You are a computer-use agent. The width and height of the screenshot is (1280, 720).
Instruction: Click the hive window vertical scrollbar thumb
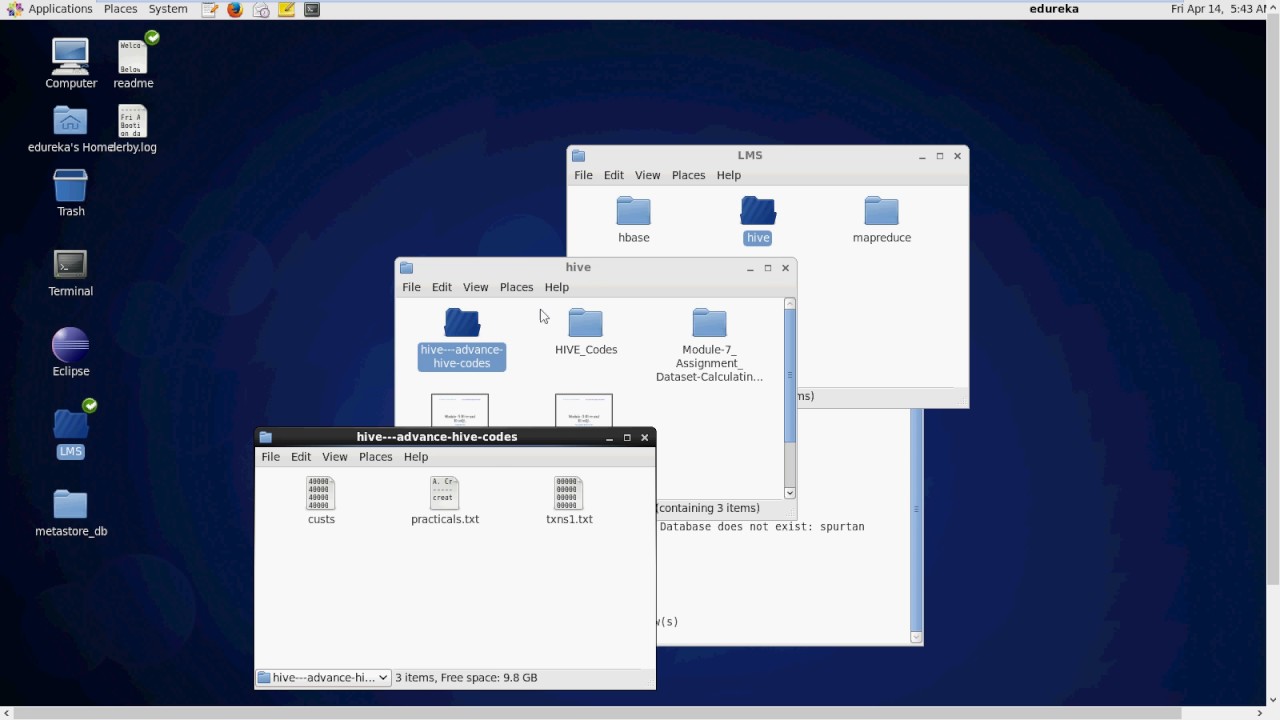coord(790,376)
